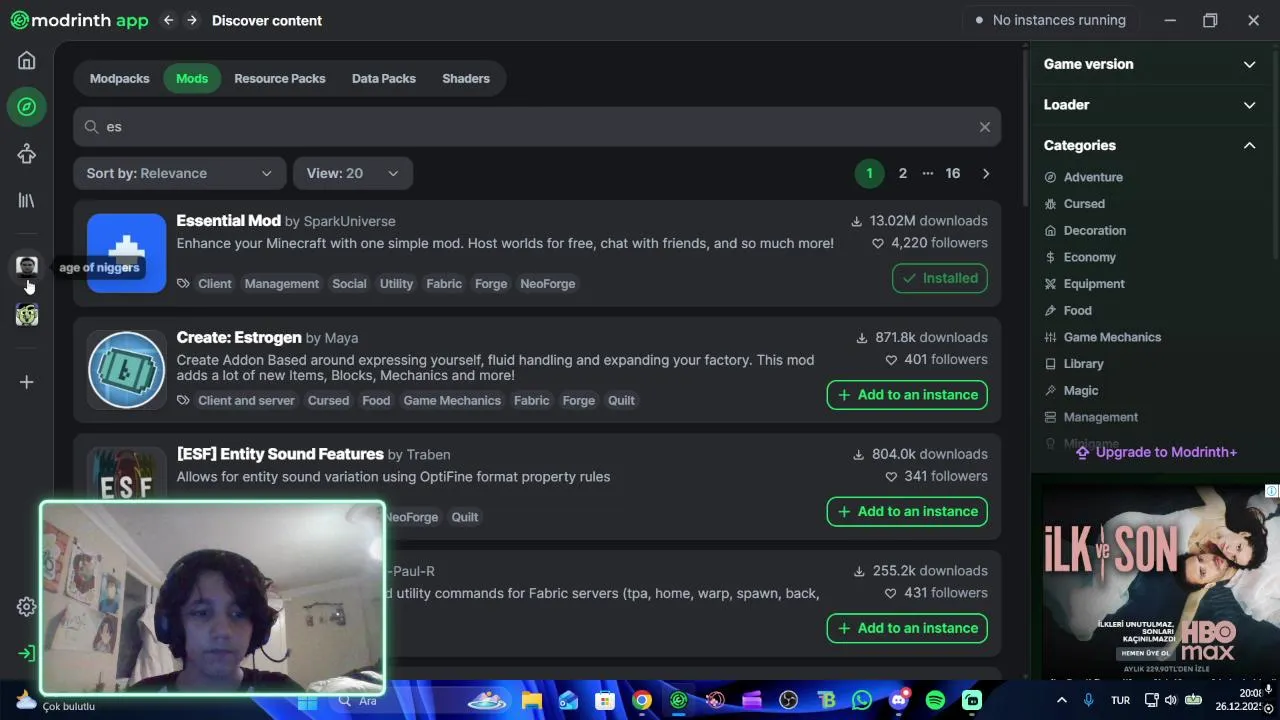1280x720 pixels.
Task: Click the search box containing 'es'
Action: 537,127
